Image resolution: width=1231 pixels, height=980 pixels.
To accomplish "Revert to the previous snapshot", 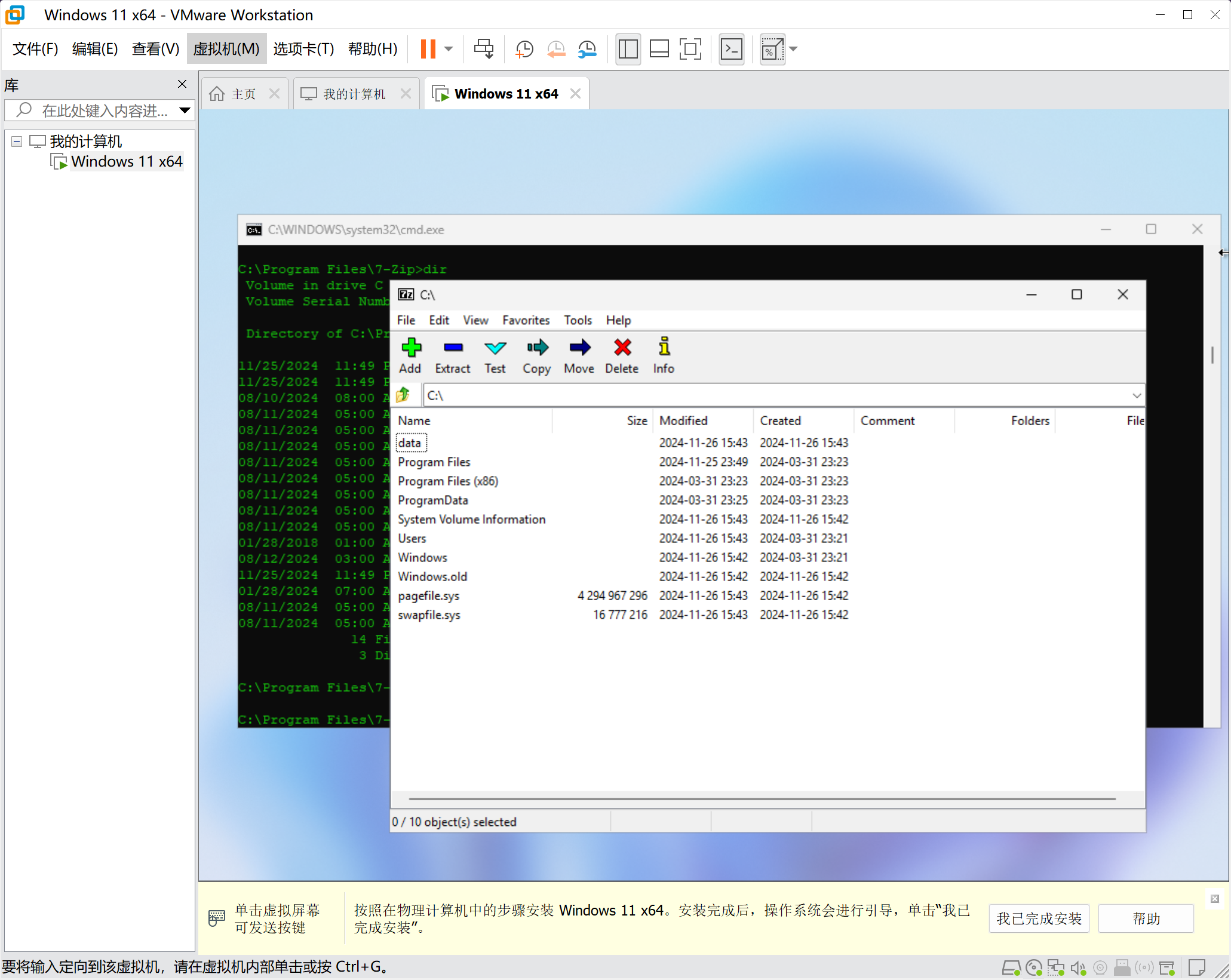I will tap(556, 49).
